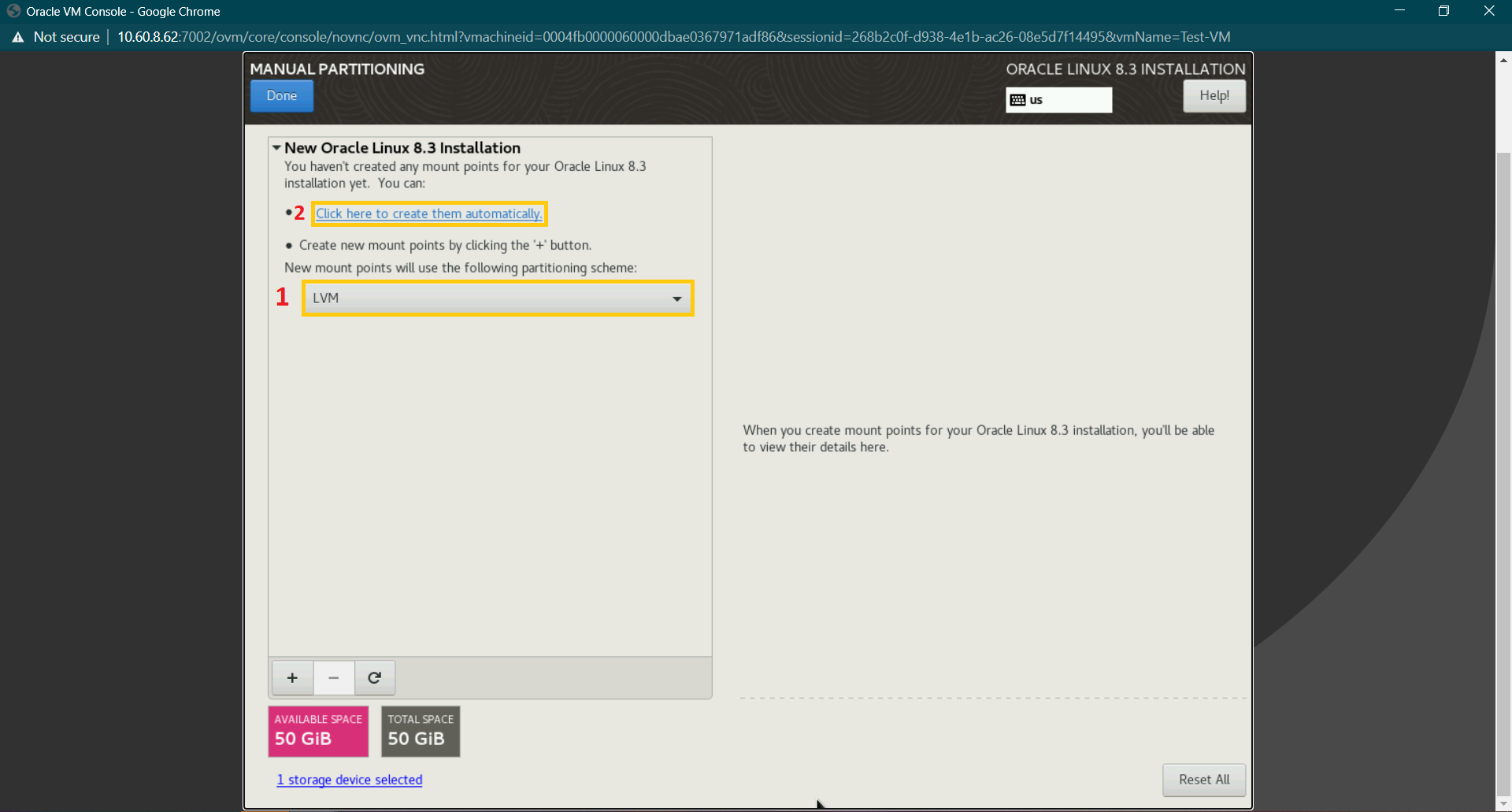Image resolution: width=1512 pixels, height=812 pixels.
Task: Click scrollbar up arrow
Action: click(x=1503, y=59)
